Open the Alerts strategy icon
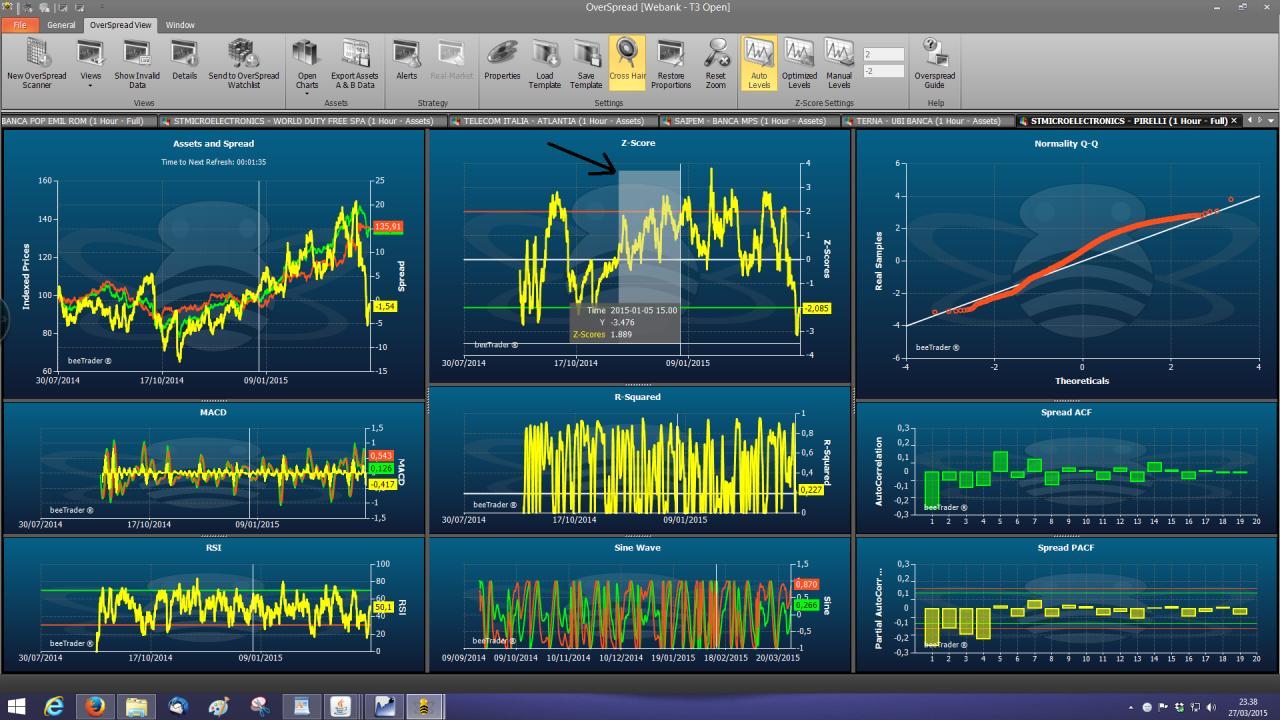Image resolution: width=1280 pixels, height=720 pixels. pos(407,64)
